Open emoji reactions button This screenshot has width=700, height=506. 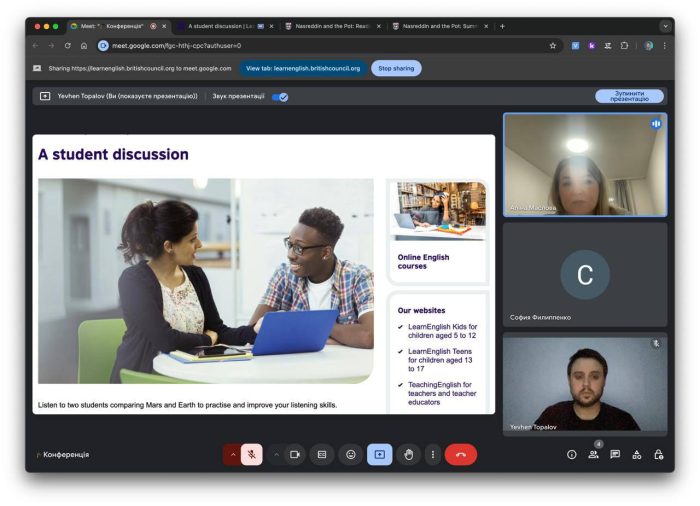tap(351, 454)
